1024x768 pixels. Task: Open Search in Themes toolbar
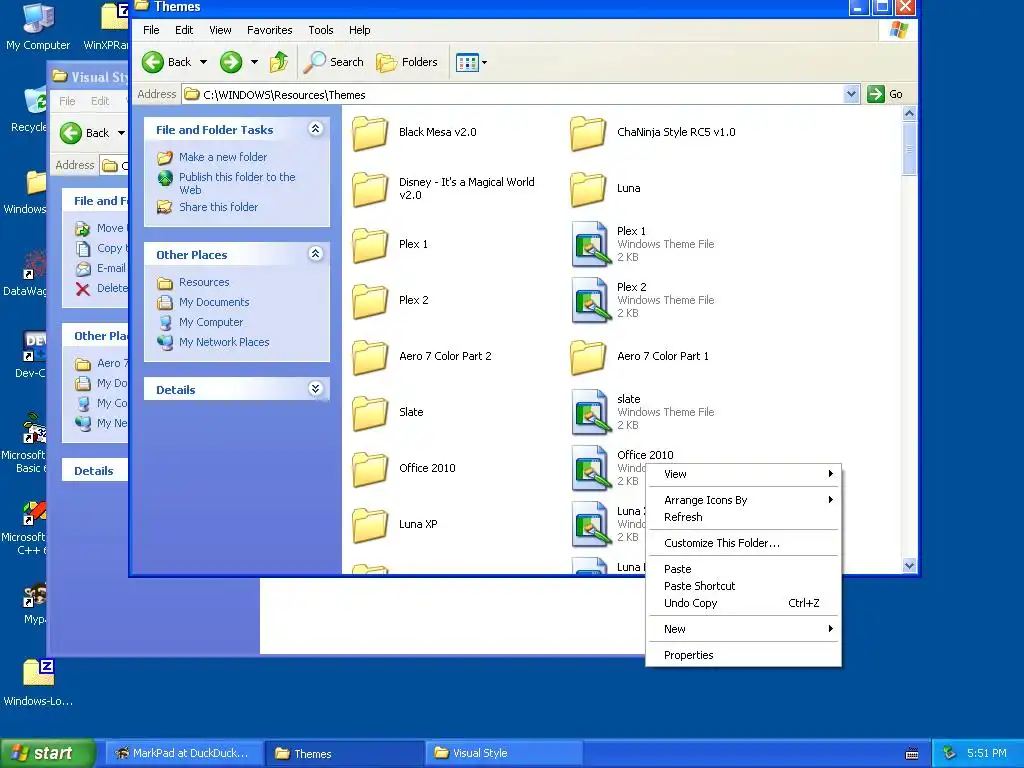(x=334, y=62)
